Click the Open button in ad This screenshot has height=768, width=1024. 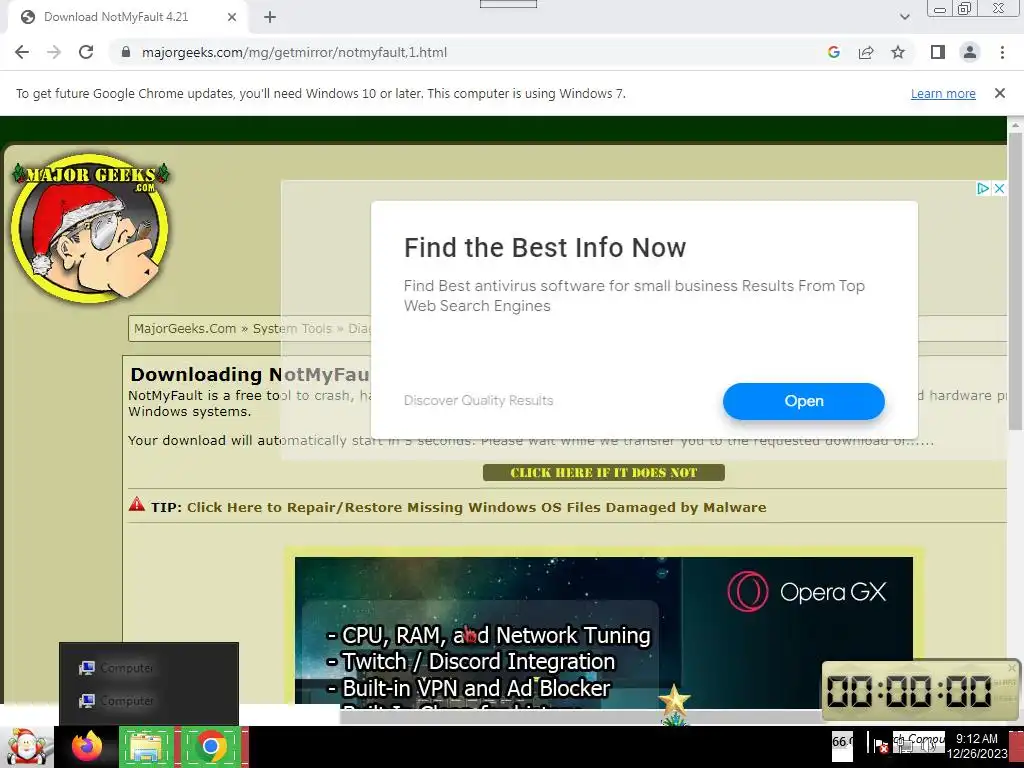pyautogui.click(x=803, y=401)
